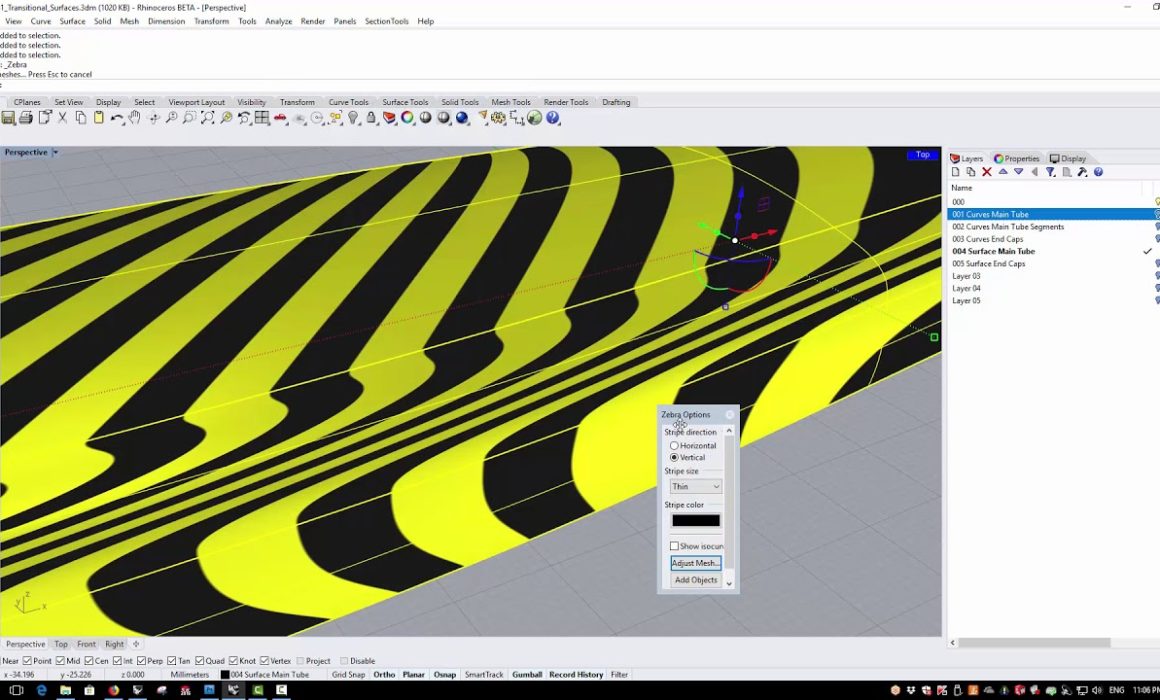
Task: Open Firefox from the Windows taskbar
Action: (113, 690)
